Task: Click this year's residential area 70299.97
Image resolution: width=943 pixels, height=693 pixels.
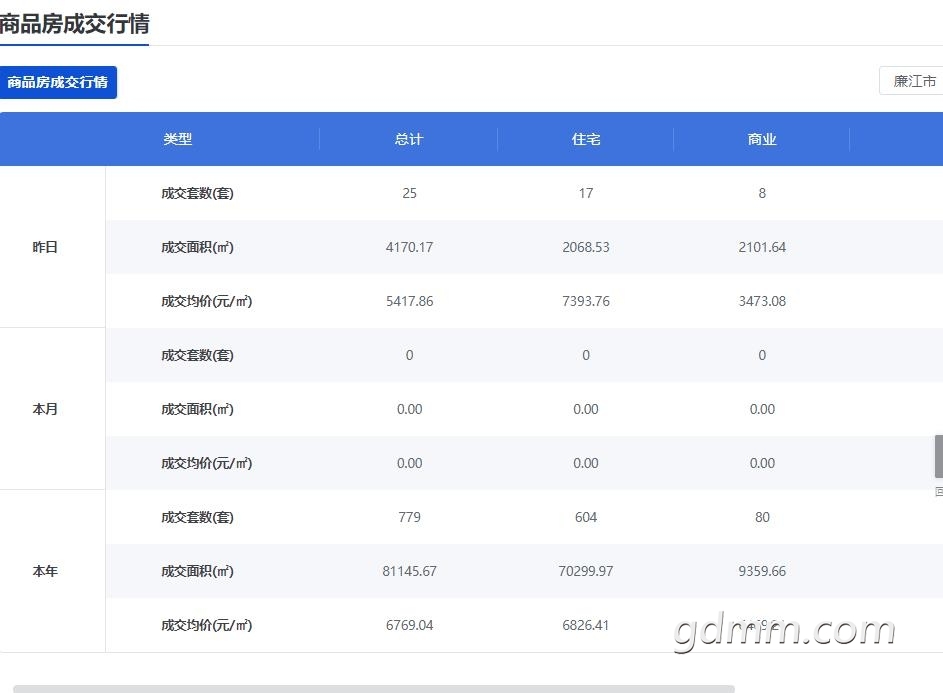Action: [x=586, y=571]
